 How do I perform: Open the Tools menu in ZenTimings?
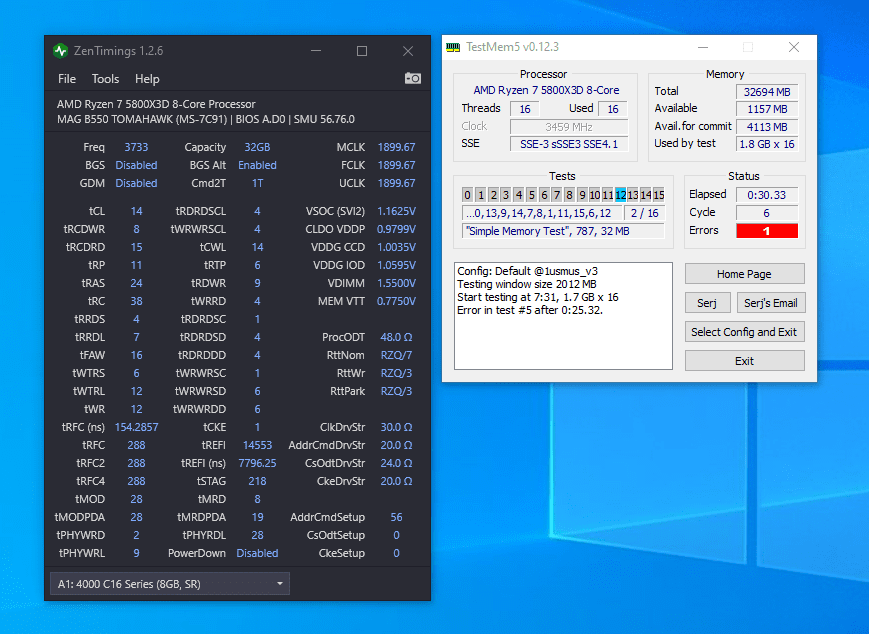click(105, 79)
